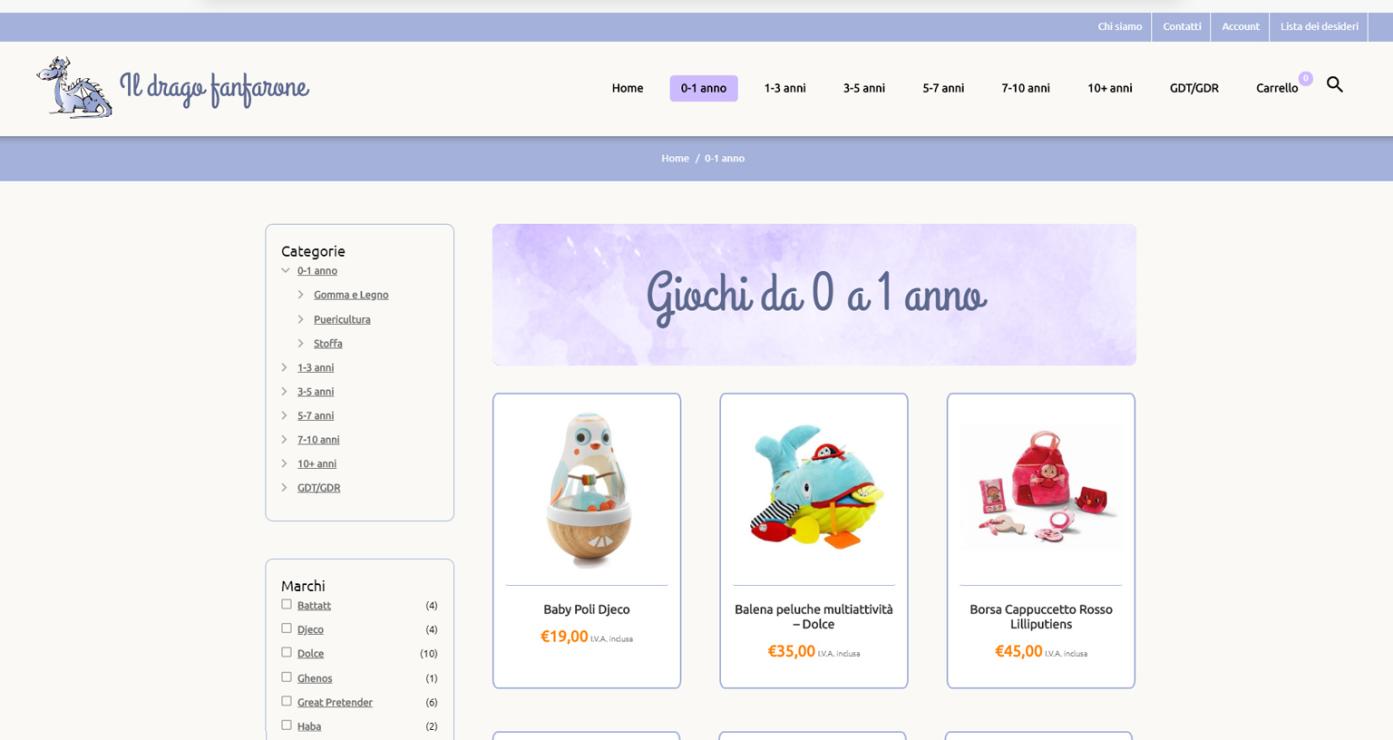This screenshot has height=740, width=1393.
Task: Select 0-1 anno navigation tab
Action: click(703, 88)
